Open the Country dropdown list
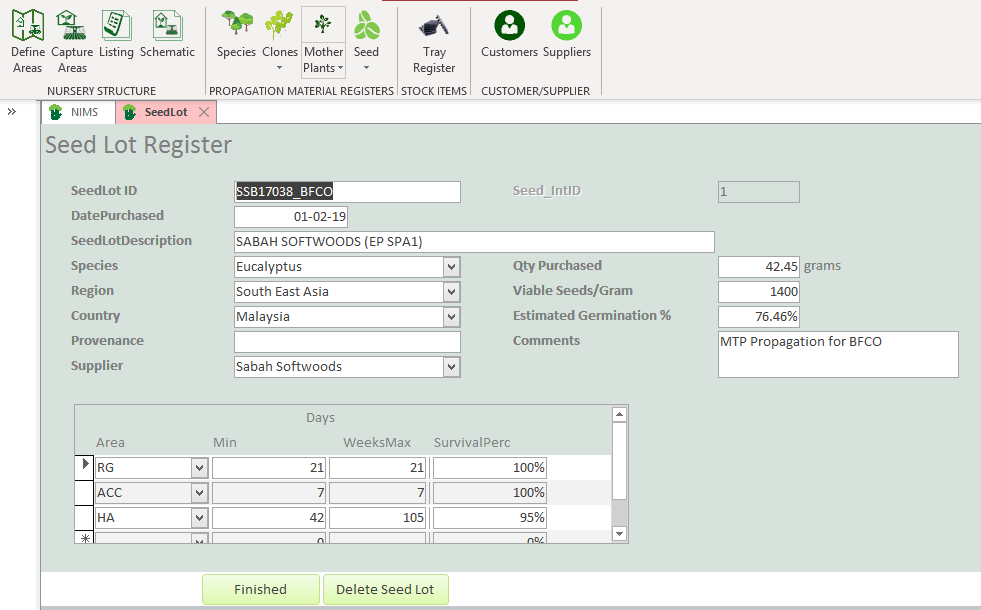 452,317
